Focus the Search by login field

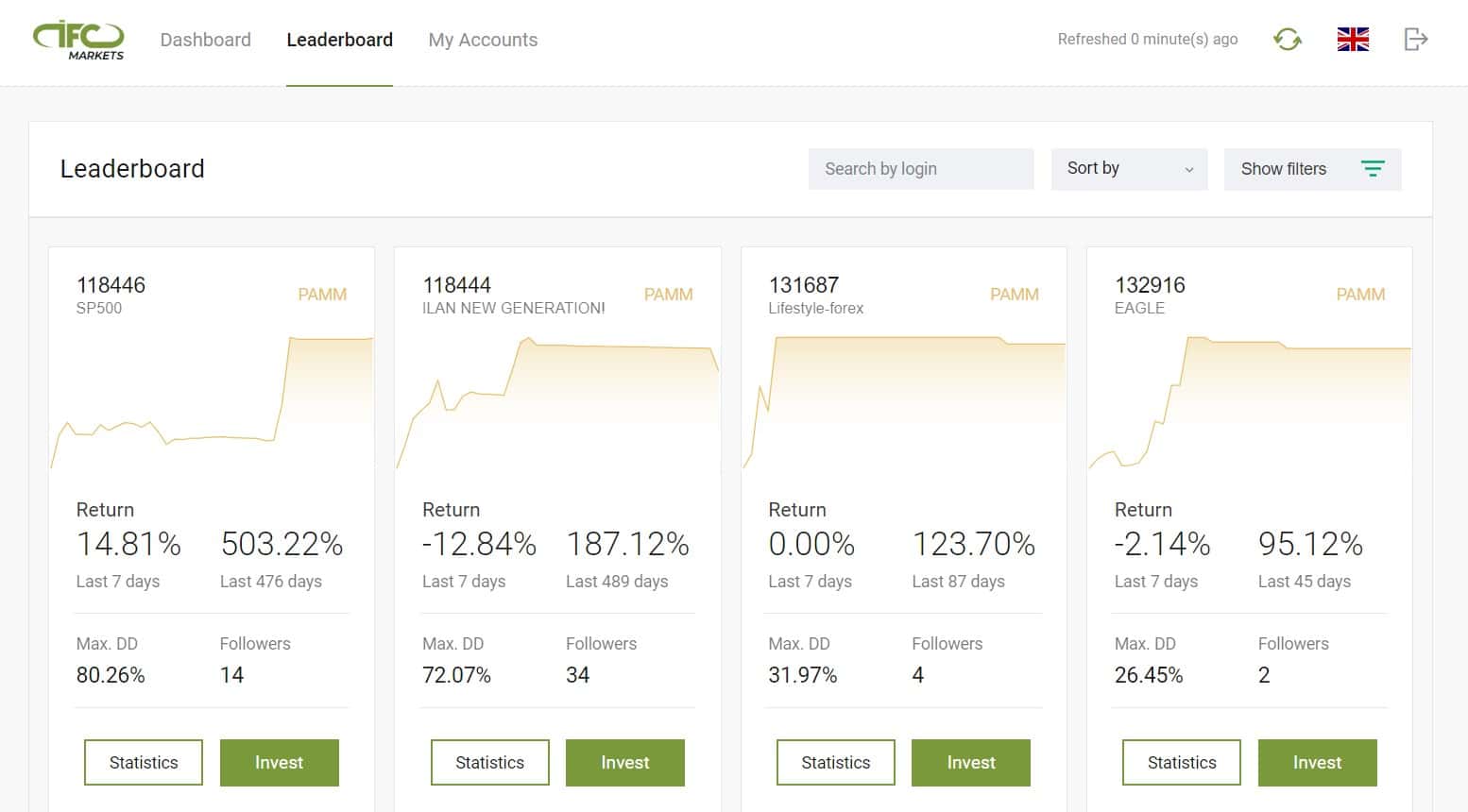click(x=921, y=169)
